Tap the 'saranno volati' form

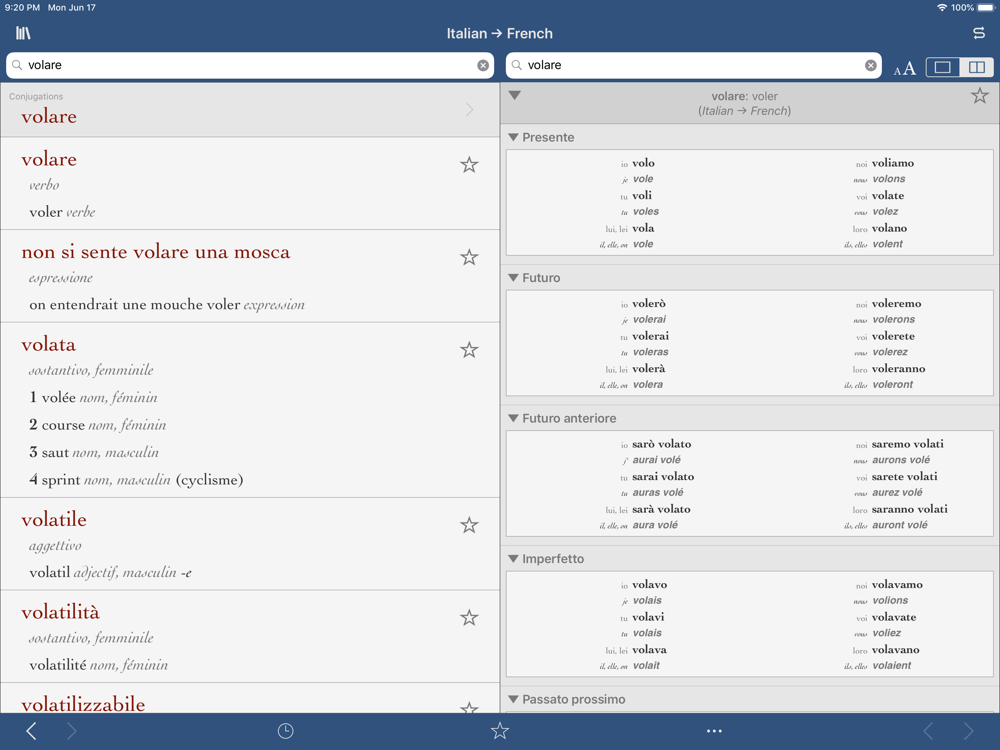click(909, 509)
